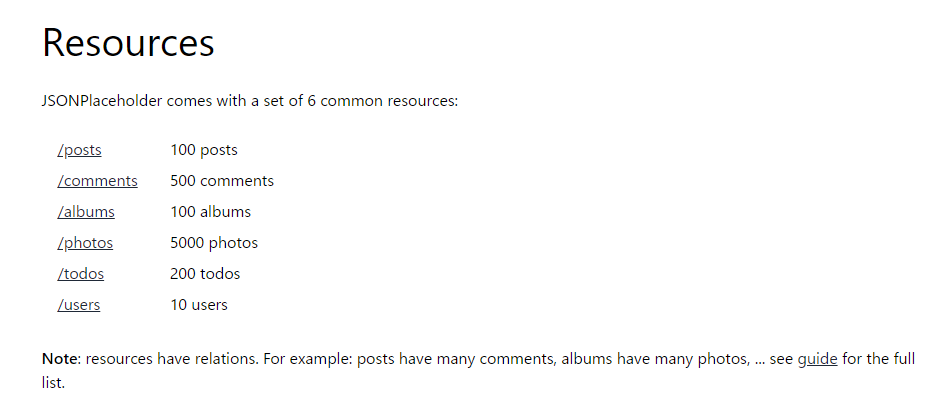Viewport: 939px width, 418px height.
Task: Click the '500 comments' count text
Action: click(222, 182)
